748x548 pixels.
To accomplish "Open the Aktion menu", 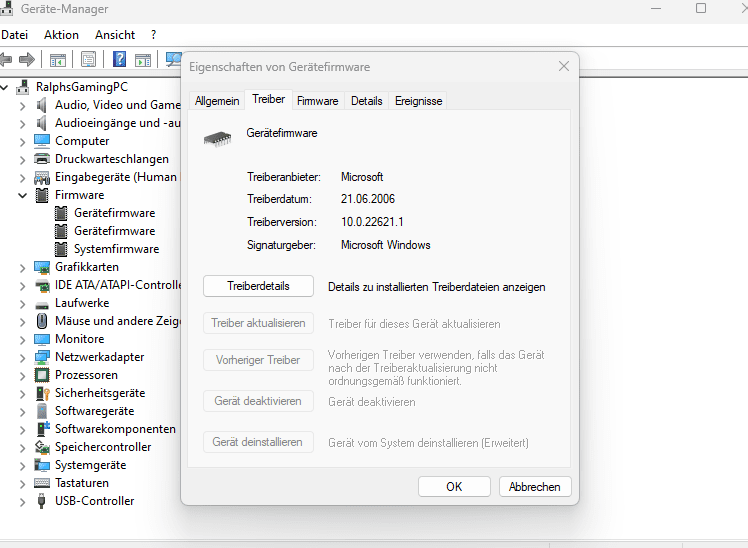I will pos(61,35).
